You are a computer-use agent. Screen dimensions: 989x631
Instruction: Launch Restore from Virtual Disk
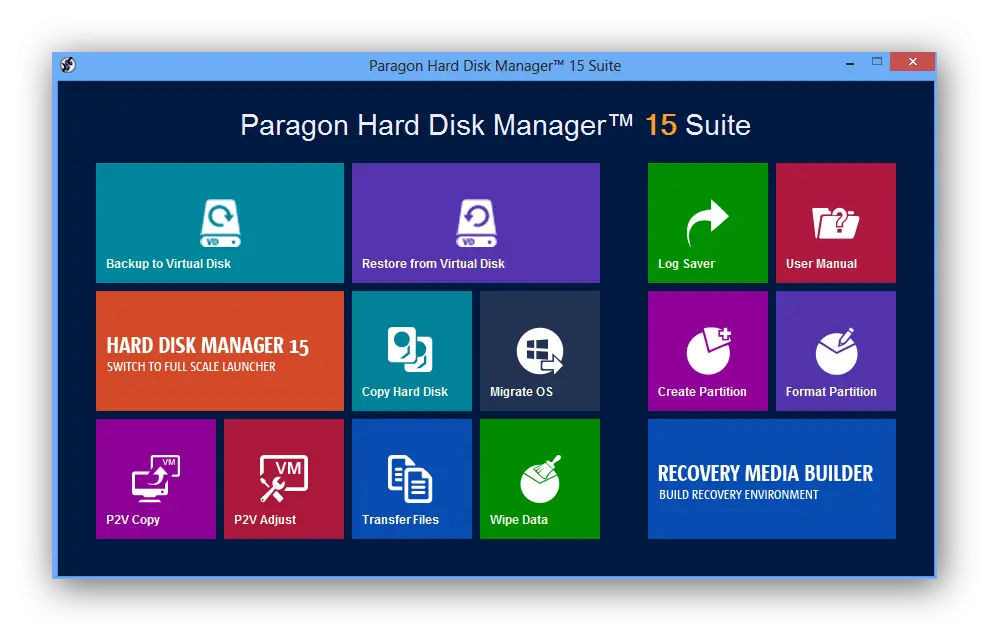click(x=476, y=223)
